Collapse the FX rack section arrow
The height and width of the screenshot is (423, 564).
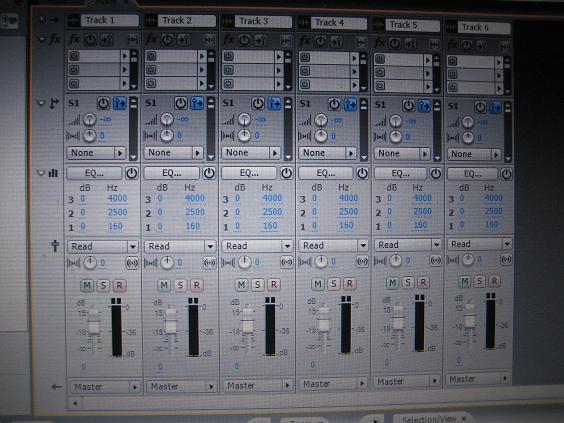[x=41, y=39]
